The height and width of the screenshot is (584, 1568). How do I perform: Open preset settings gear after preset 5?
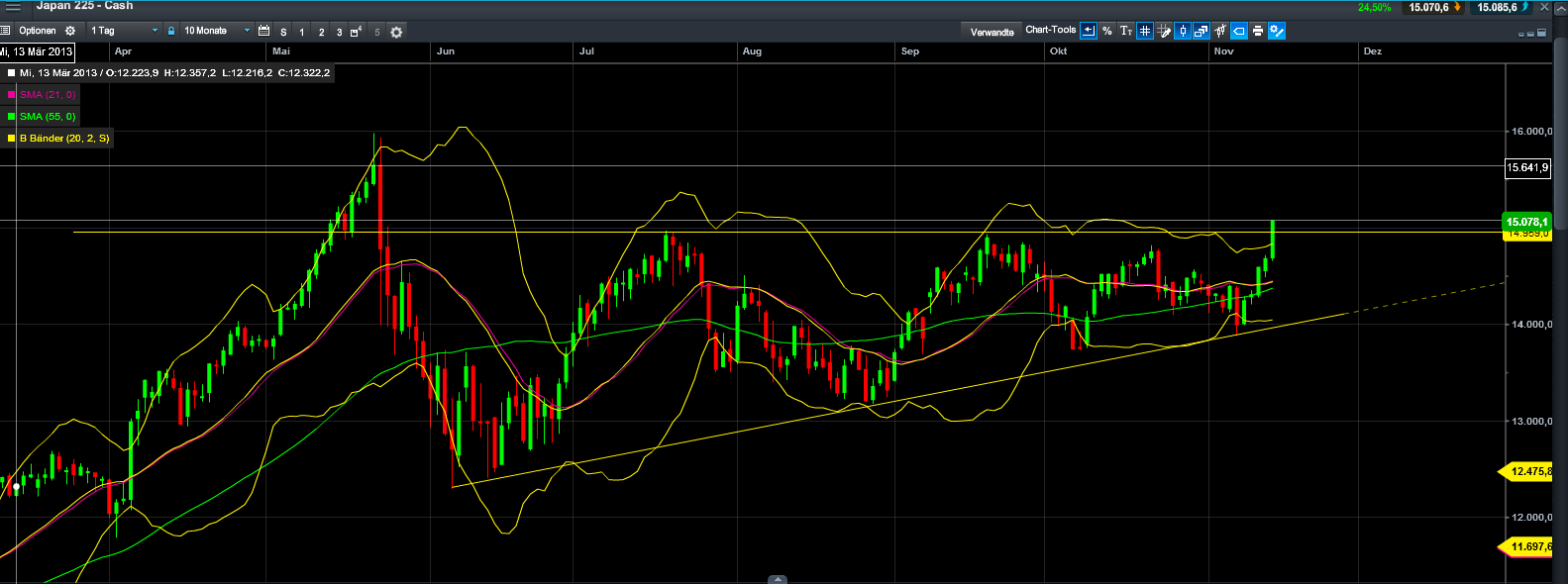(396, 32)
